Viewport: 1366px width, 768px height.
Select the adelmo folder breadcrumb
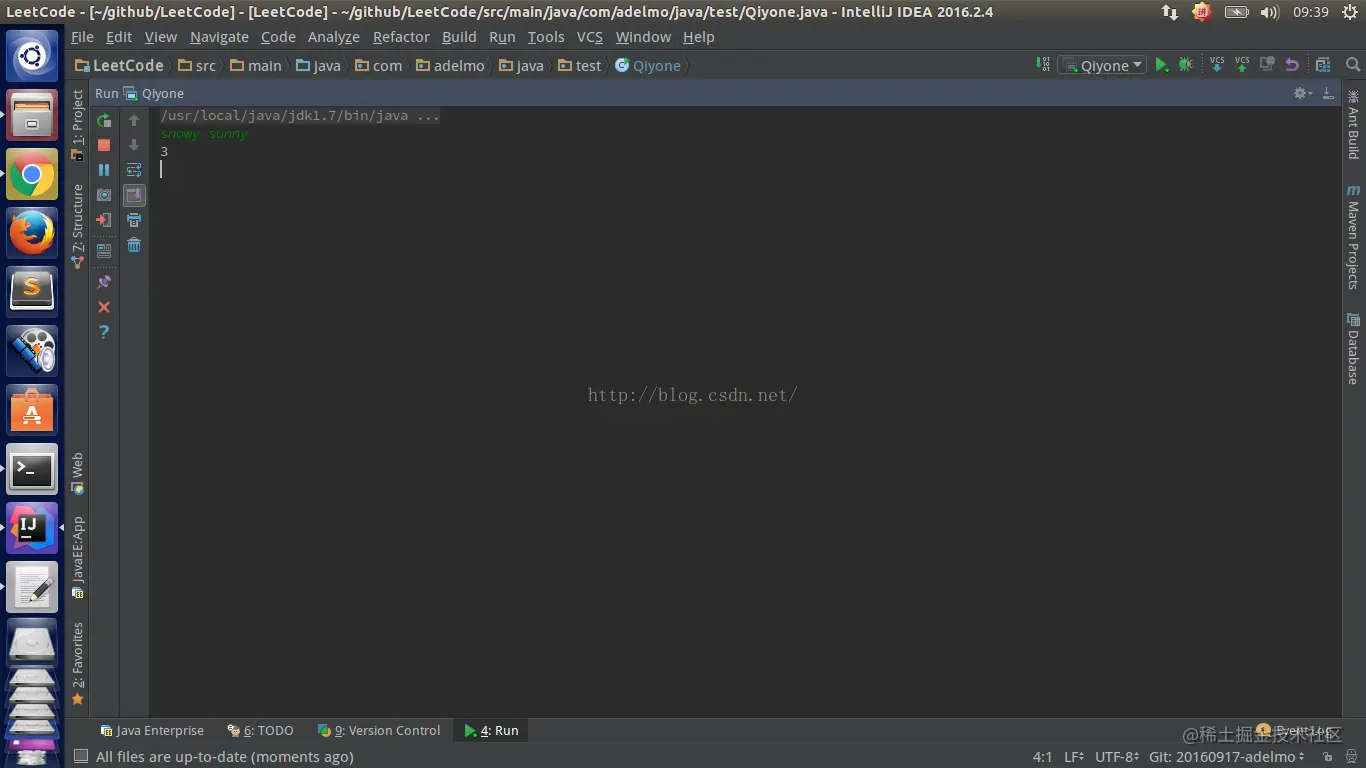(x=450, y=65)
